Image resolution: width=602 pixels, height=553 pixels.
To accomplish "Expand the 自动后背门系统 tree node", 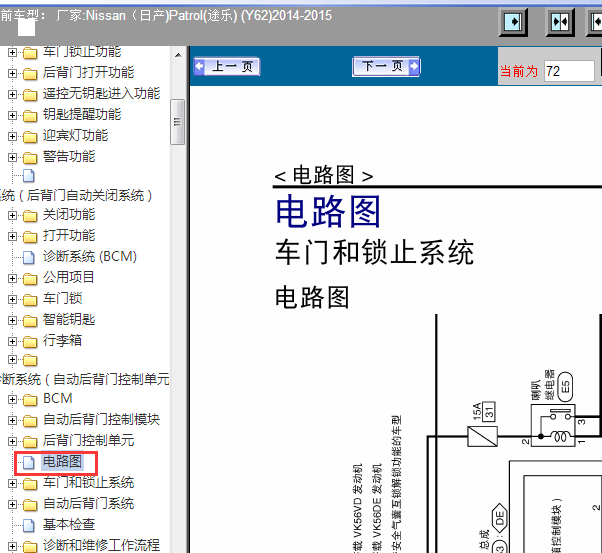I will [x=12, y=505].
